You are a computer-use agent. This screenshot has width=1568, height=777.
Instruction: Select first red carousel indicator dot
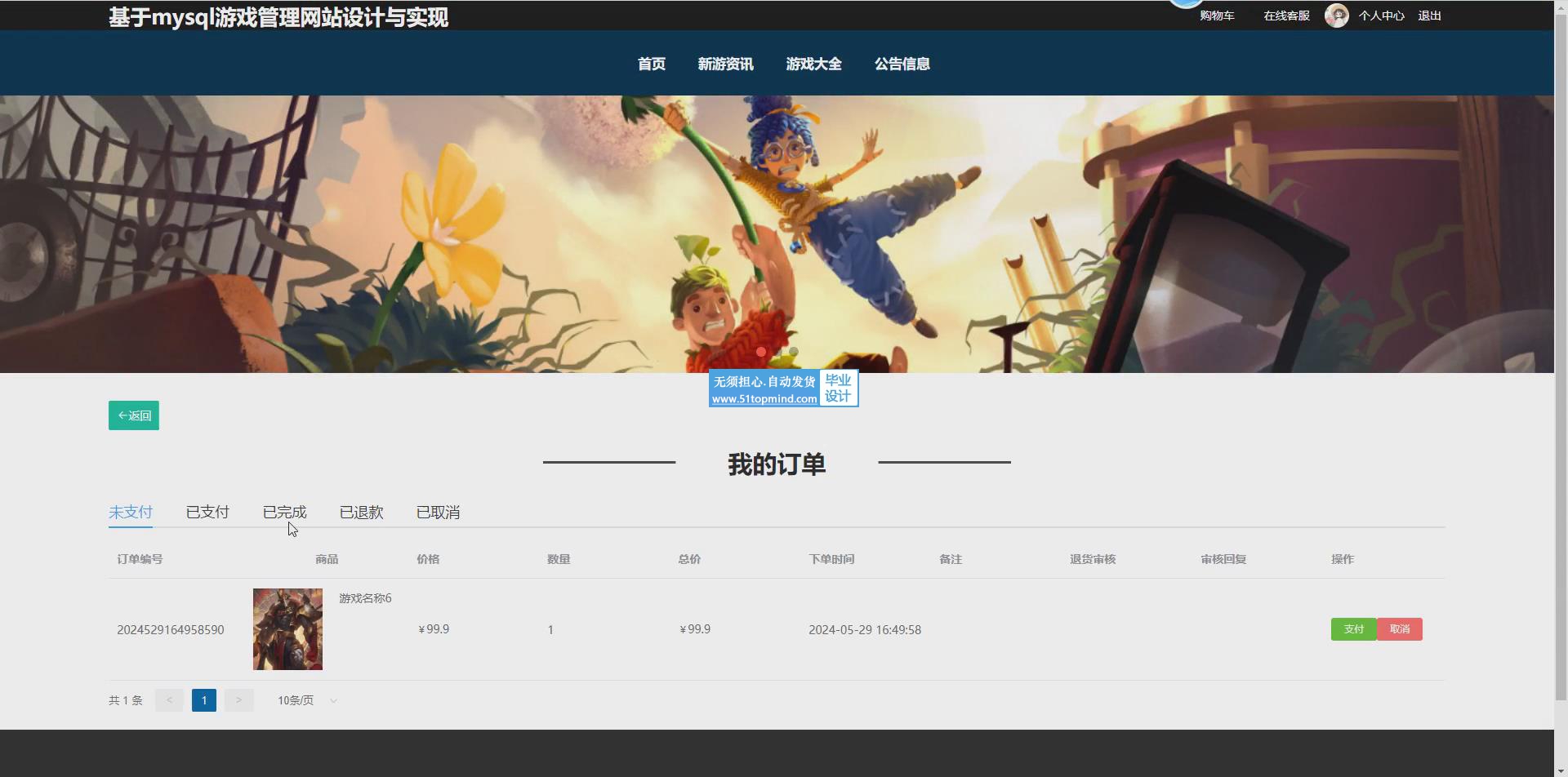761,352
